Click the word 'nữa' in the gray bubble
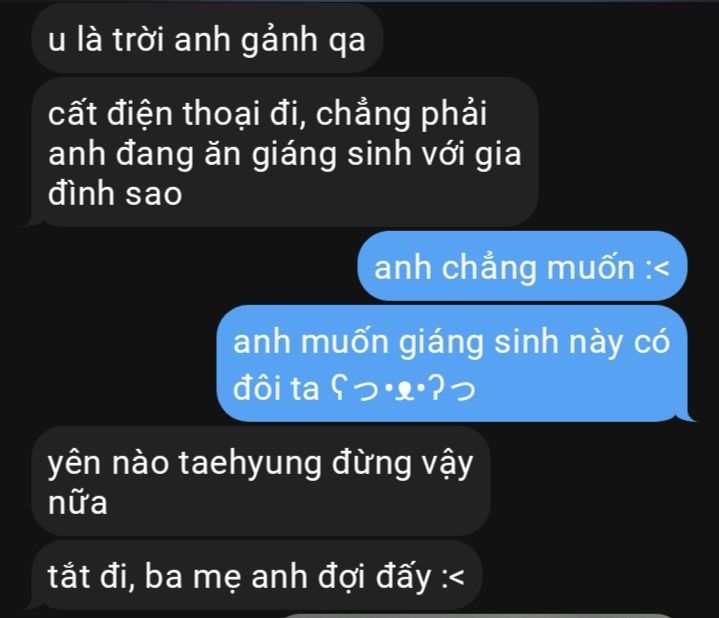The width and height of the screenshot is (719, 618). pyautogui.click(x=77, y=502)
